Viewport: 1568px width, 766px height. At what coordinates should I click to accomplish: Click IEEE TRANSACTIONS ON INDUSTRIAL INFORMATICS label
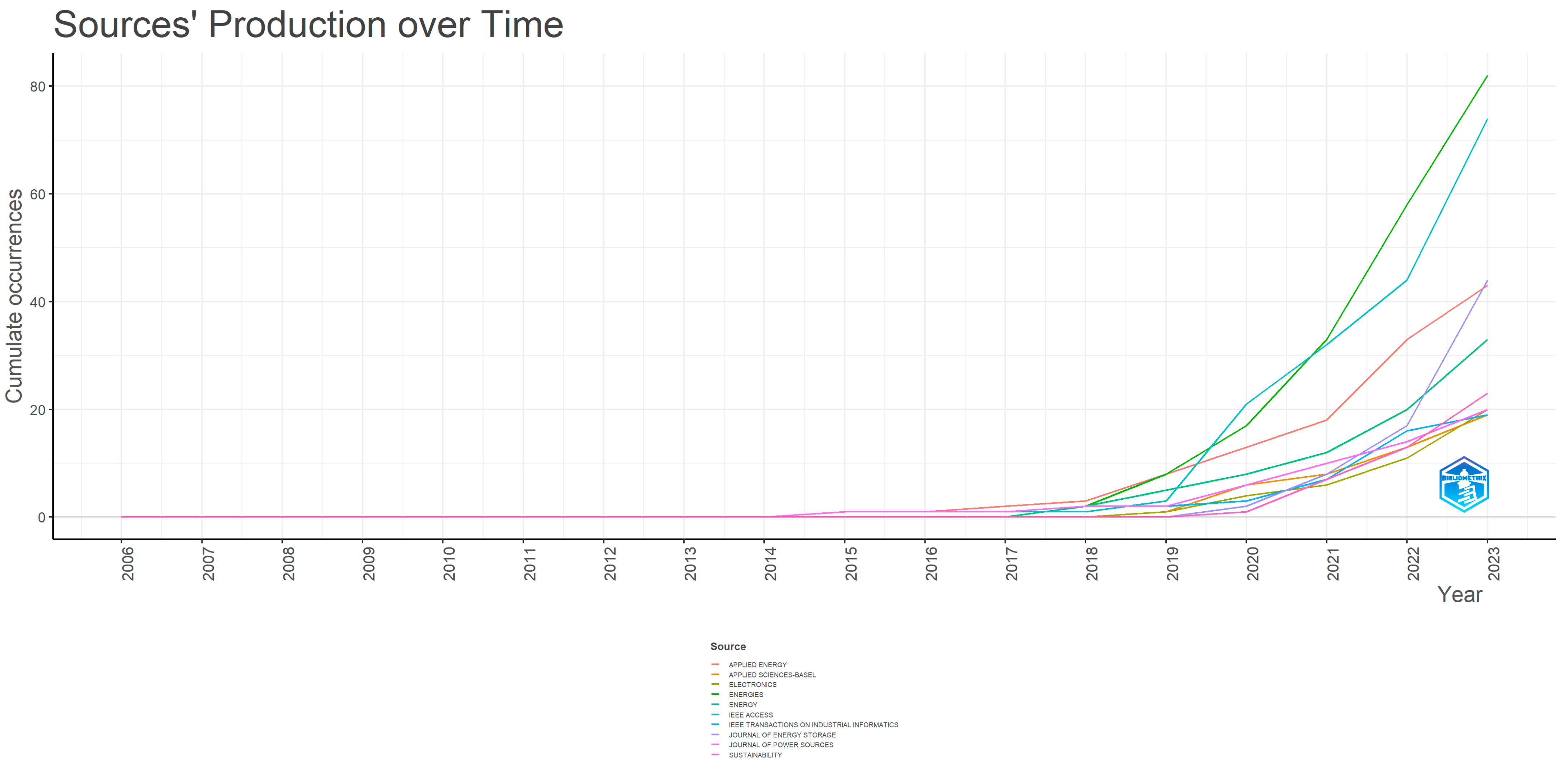tap(813, 724)
